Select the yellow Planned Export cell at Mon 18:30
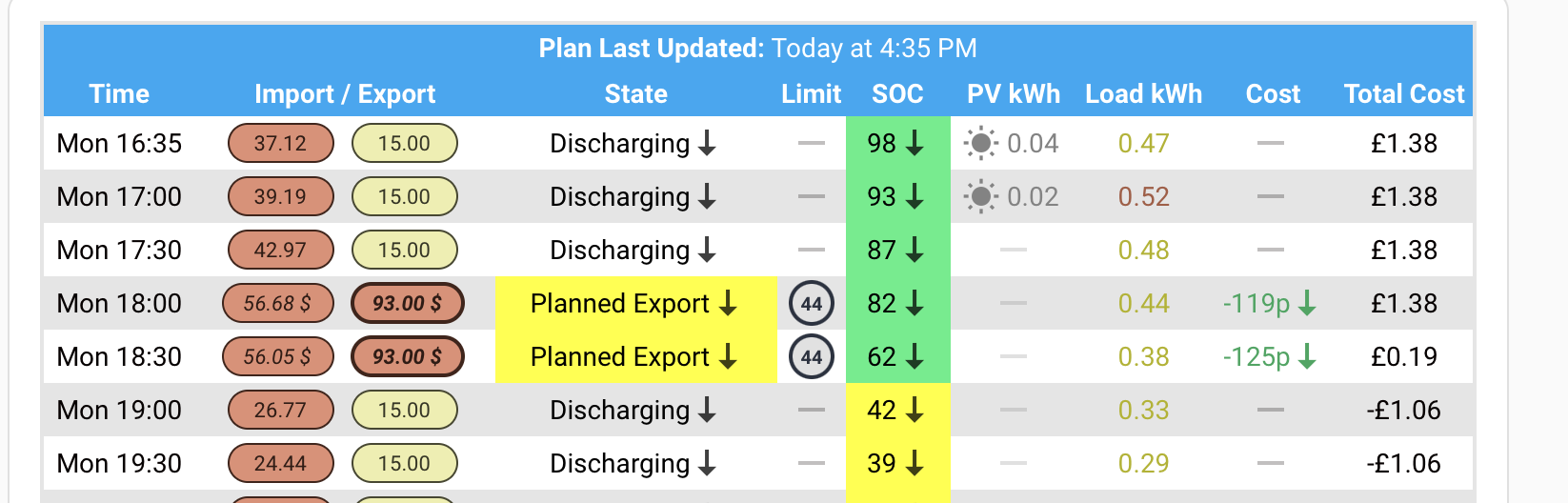 [x=636, y=357]
